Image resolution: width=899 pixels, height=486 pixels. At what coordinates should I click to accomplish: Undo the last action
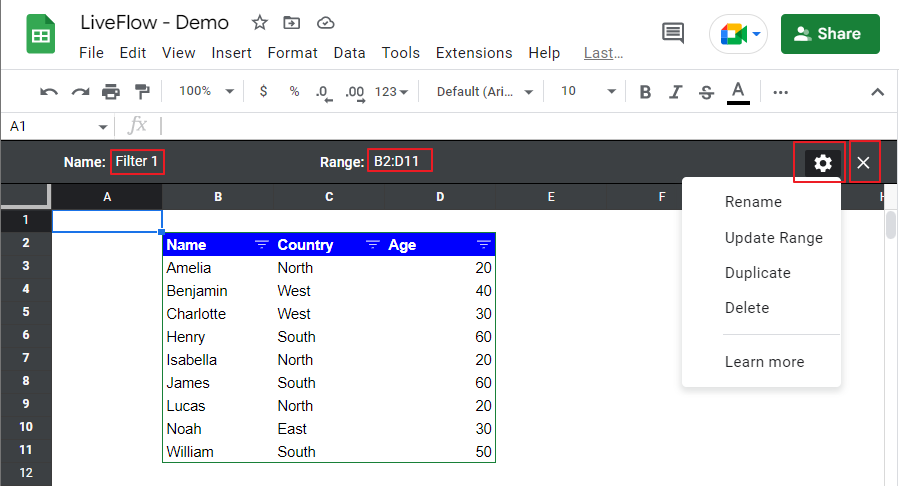49,92
